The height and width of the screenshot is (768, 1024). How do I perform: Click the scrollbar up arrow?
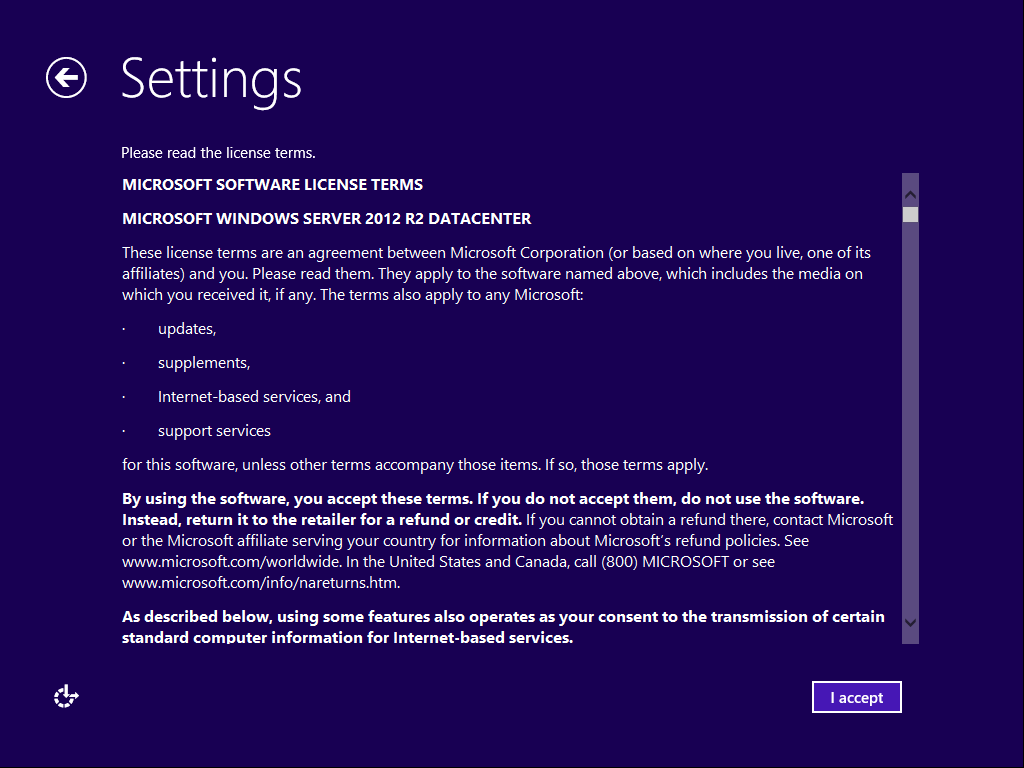point(909,191)
